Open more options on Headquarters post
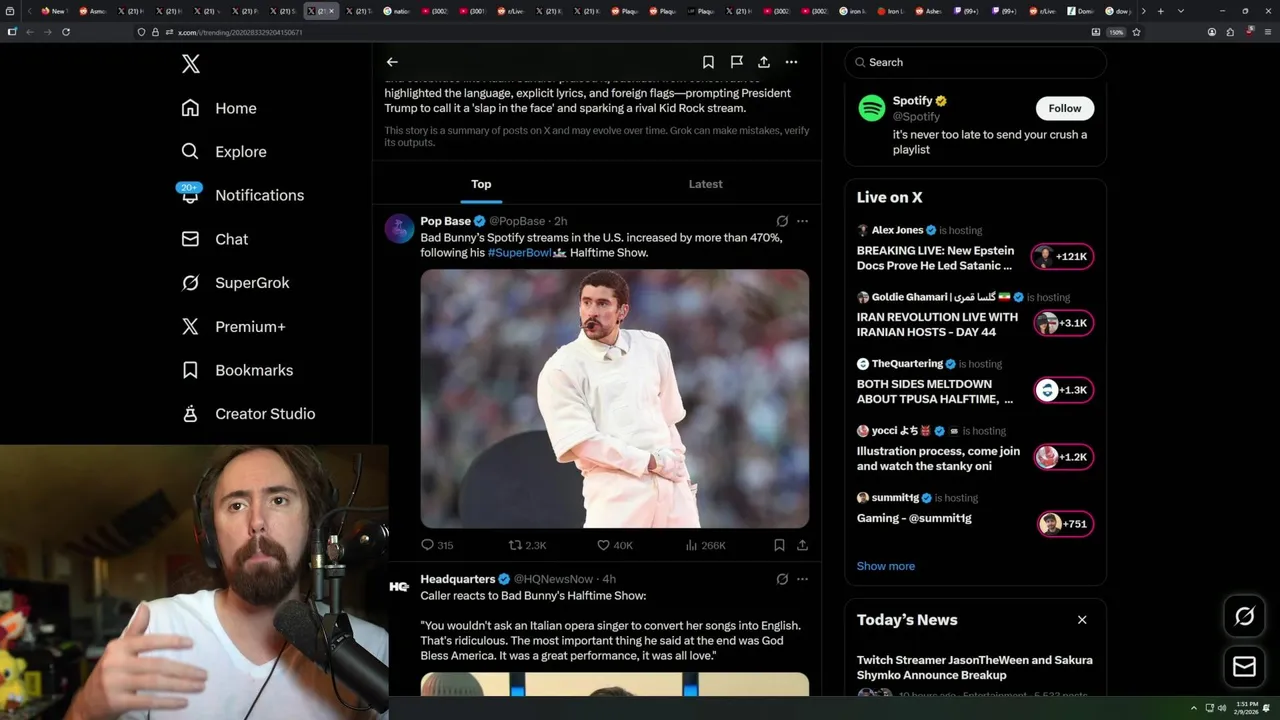The image size is (1280, 720). [x=802, y=579]
